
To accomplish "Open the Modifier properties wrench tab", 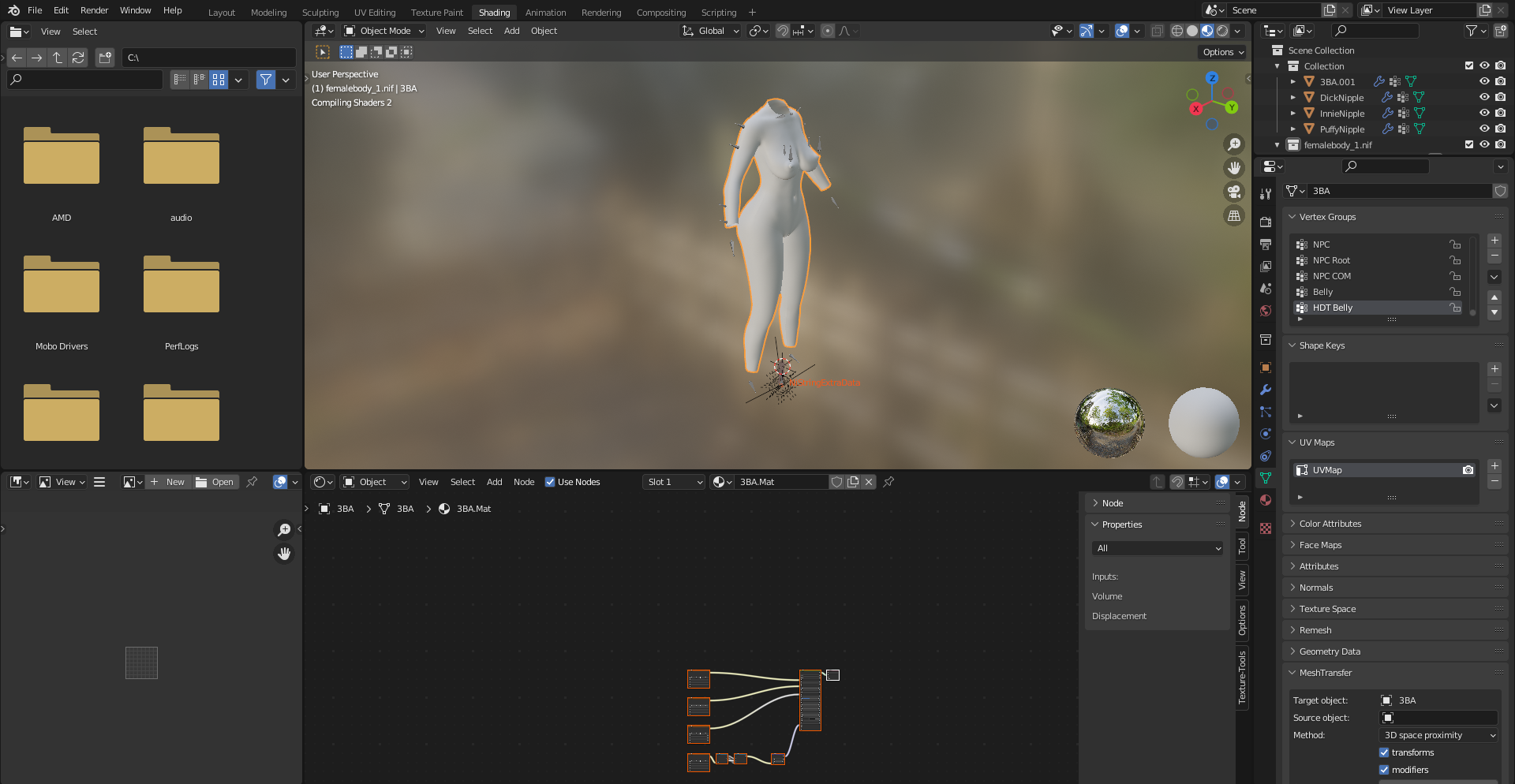I will point(1266,390).
